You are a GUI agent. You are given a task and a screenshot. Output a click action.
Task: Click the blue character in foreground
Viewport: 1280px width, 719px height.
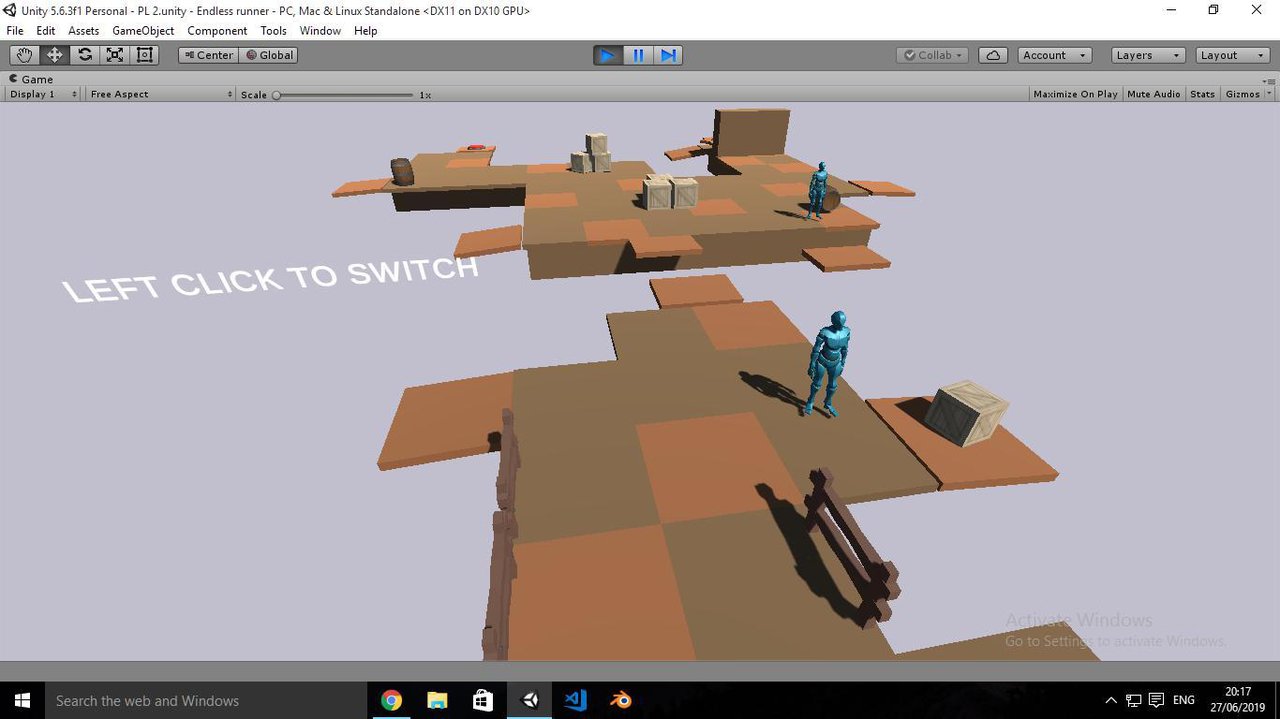(828, 362)
